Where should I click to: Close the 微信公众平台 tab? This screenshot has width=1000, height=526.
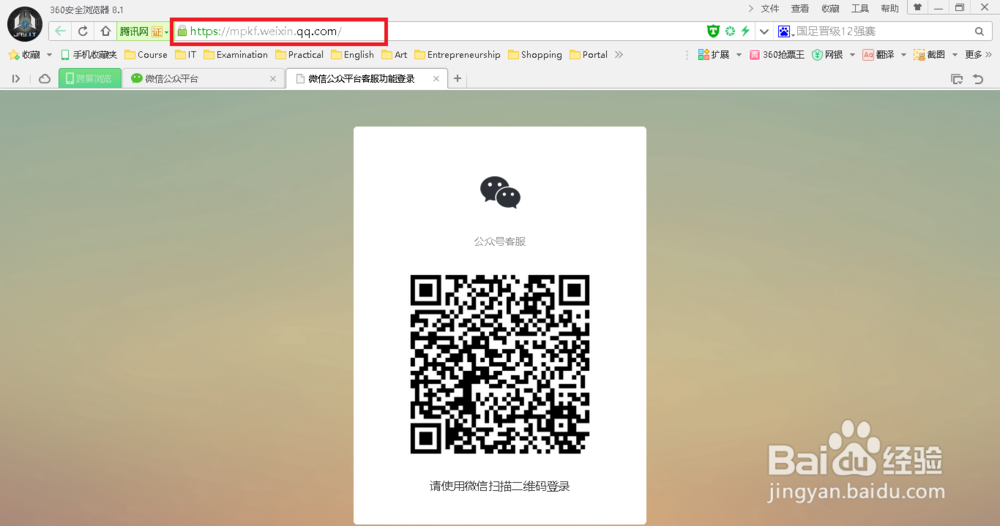pos(273,78)
